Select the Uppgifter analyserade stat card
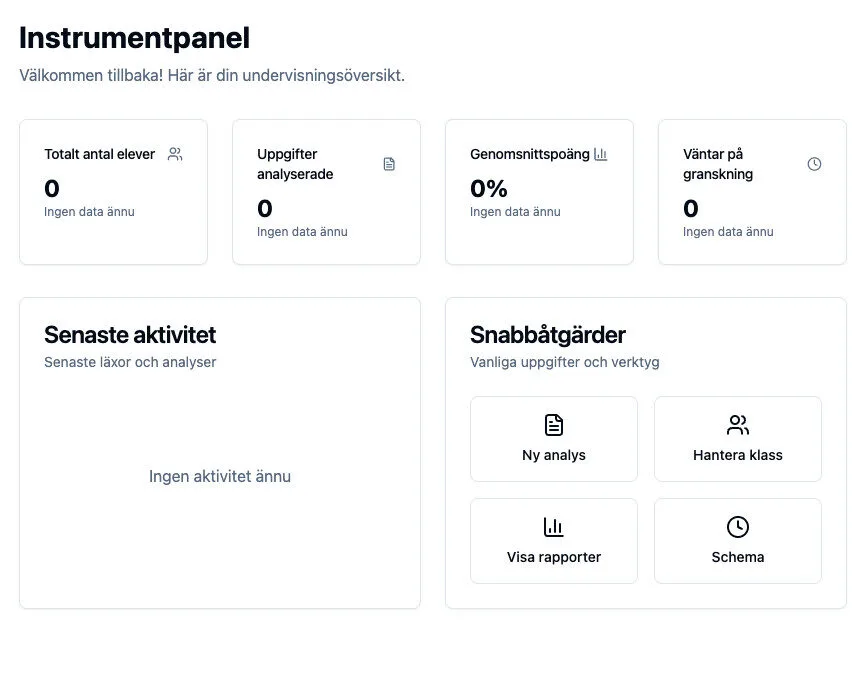This screenshot has height=689, width=866. click(326, 192)
